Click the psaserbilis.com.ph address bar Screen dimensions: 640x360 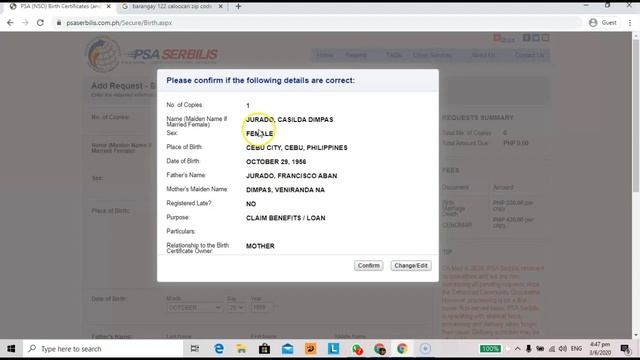(x=318, y=23)
